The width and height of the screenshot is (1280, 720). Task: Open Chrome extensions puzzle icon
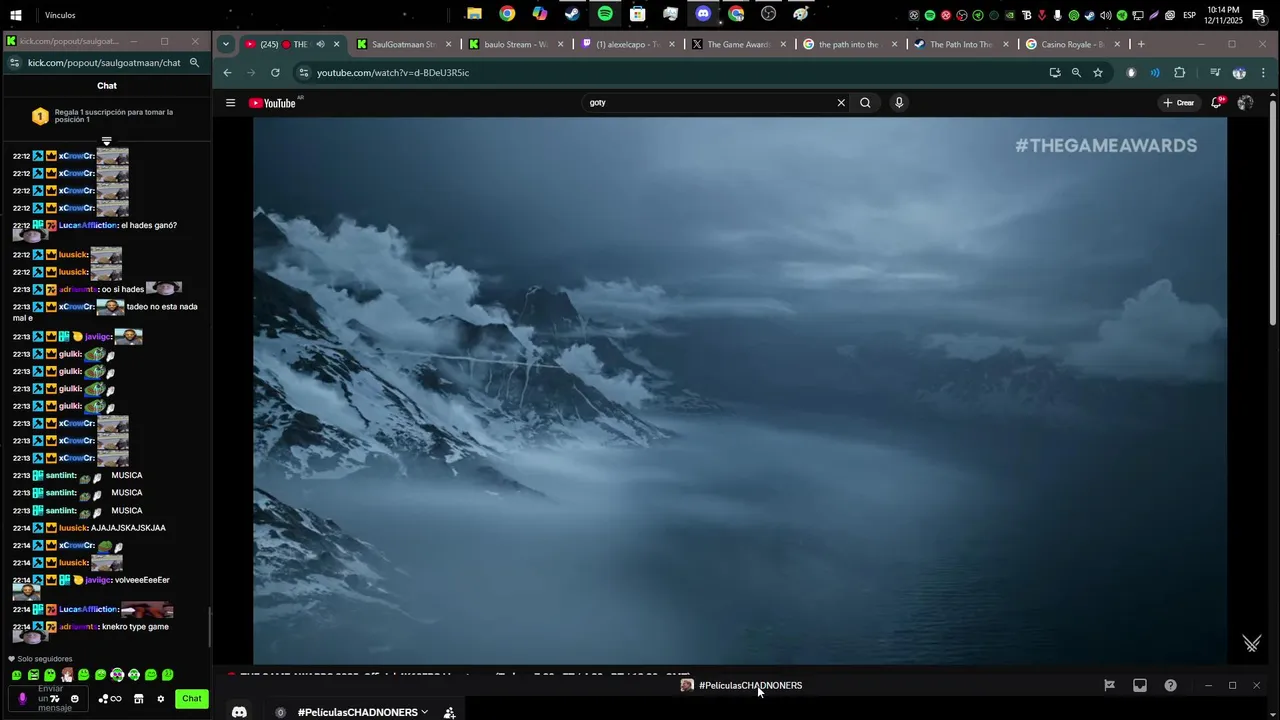coord(1179,73)
